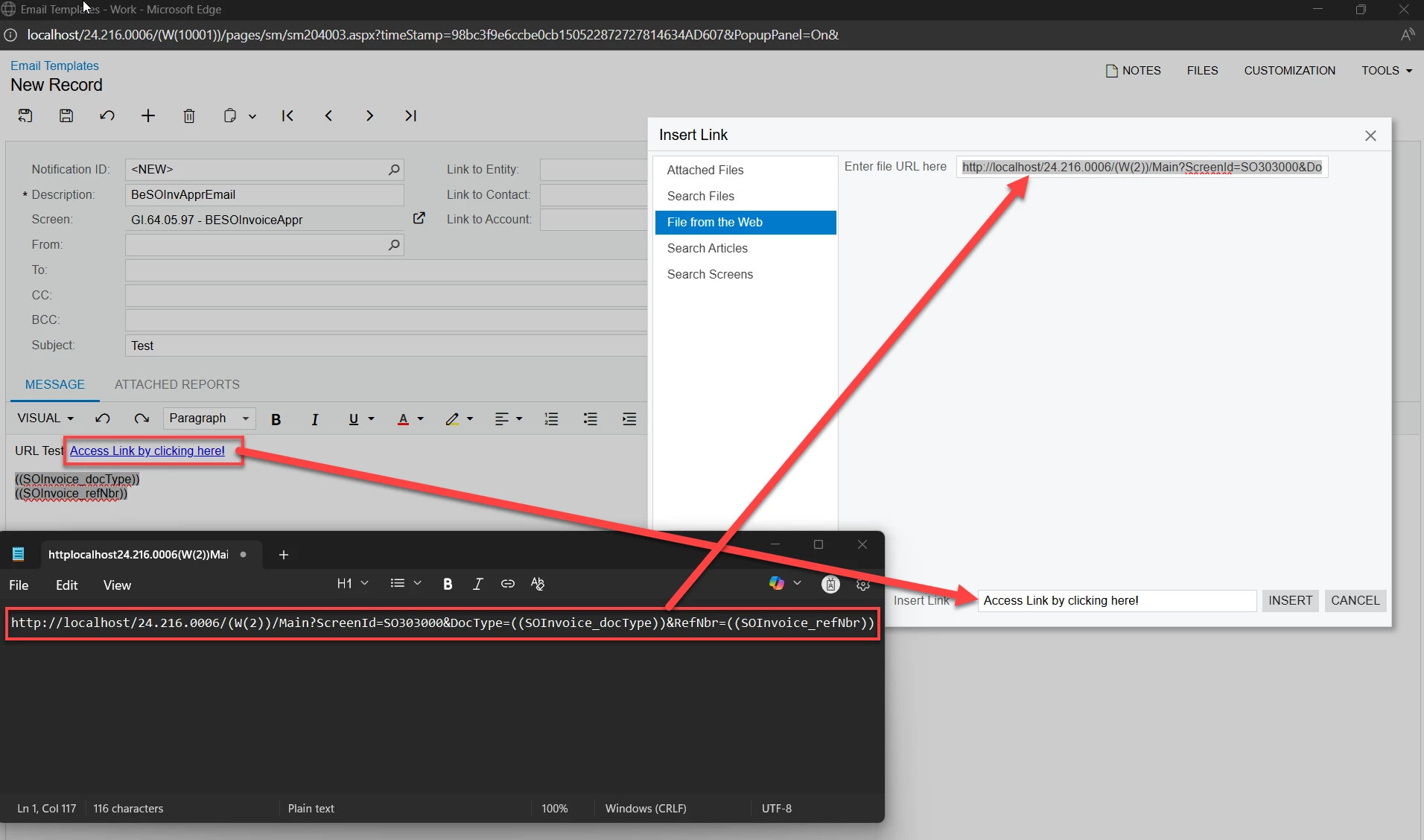1424x840 pixels.
Task: Open the Screen external link icon
Action: pyautogui.click(x=419, y=218)
